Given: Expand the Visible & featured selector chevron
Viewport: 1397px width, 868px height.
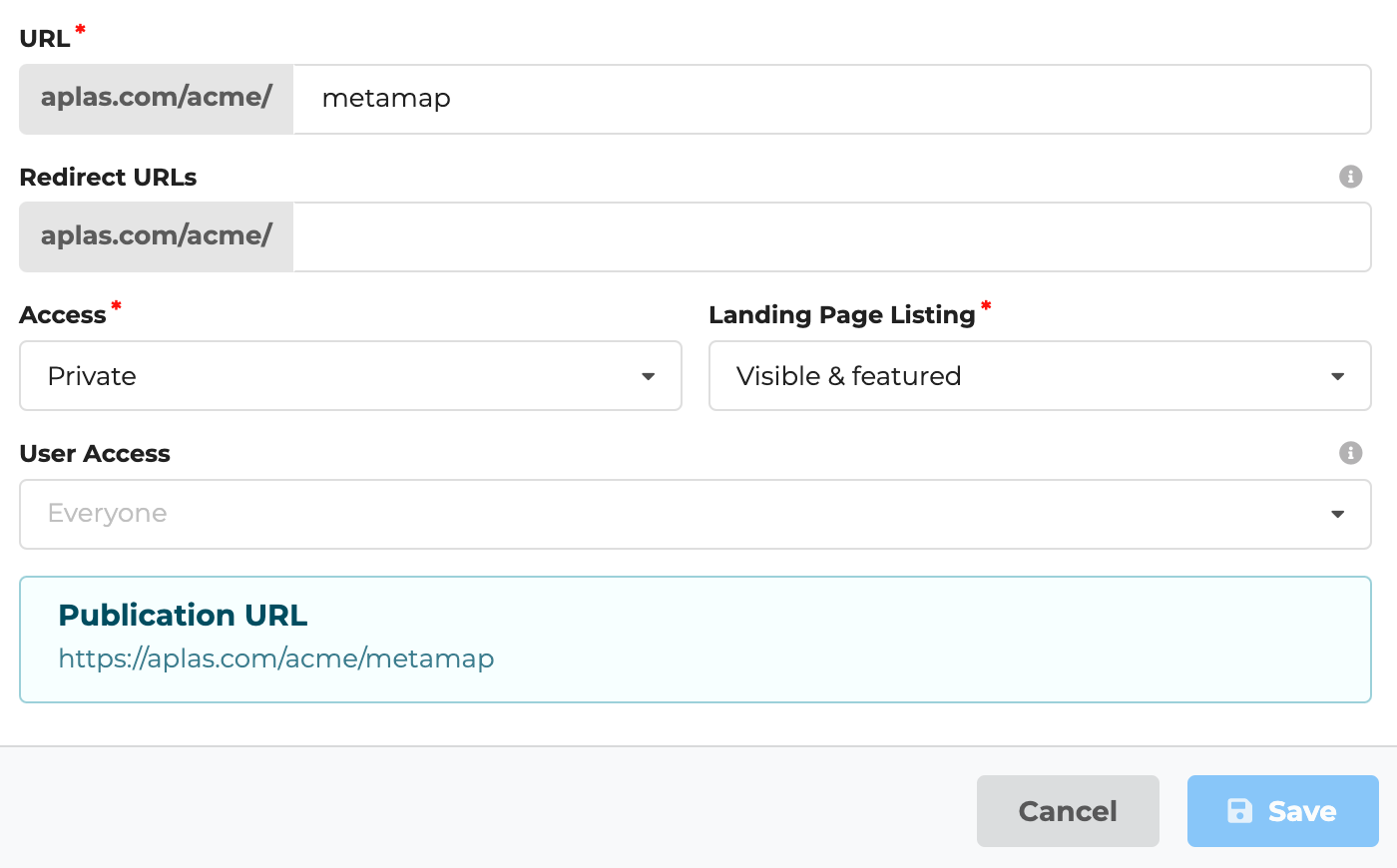Looking at the screenshot, I should tap(1338, 376).
